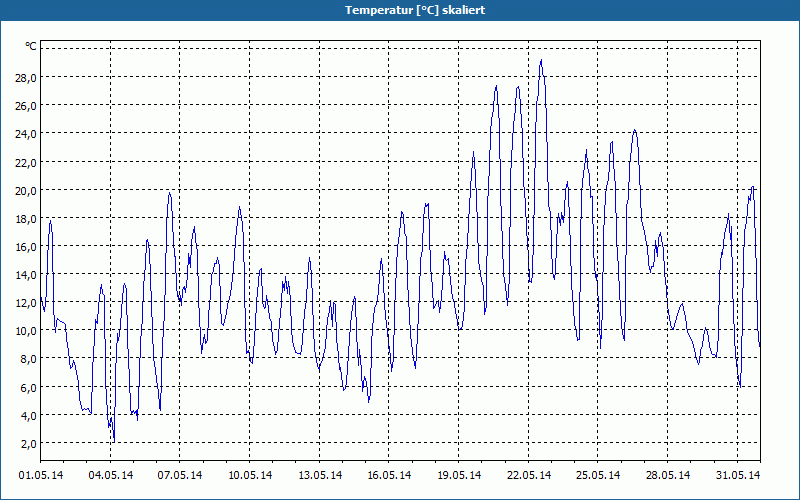This screenshot has height=500, width=800.
Task: Click the 'Temperatur [°C] skaliert' title bar
Action: click(x=400, y=10)
